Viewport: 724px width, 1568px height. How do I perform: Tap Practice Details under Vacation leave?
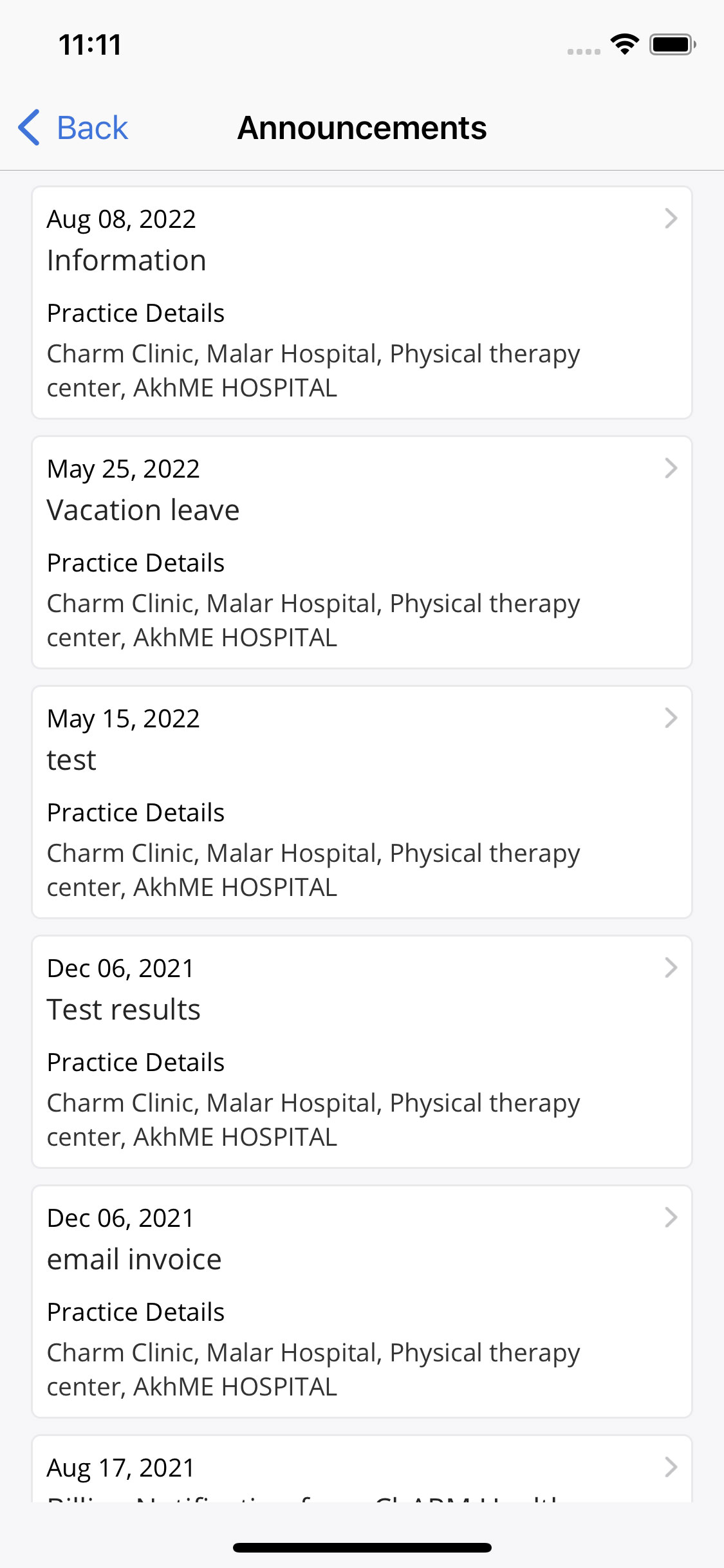pos(135,563)
